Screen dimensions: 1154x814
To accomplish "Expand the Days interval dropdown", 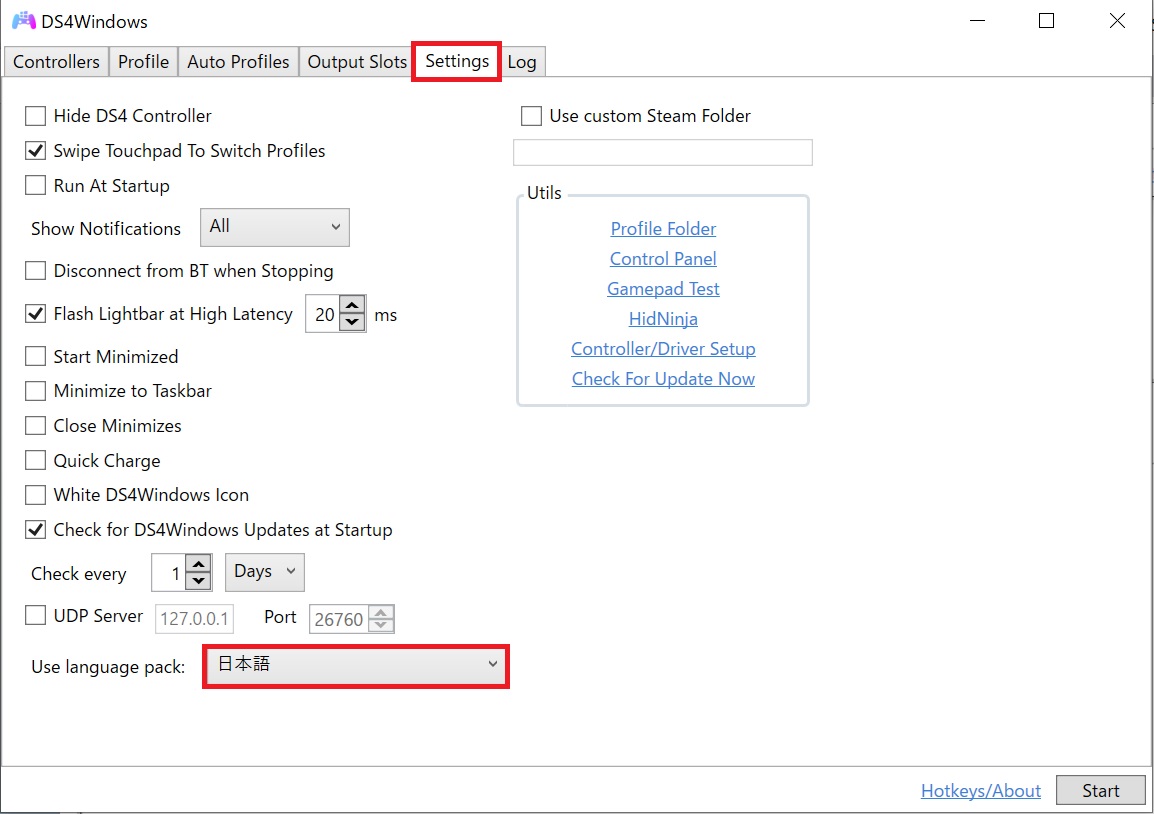I will click(x=265, y=572).
